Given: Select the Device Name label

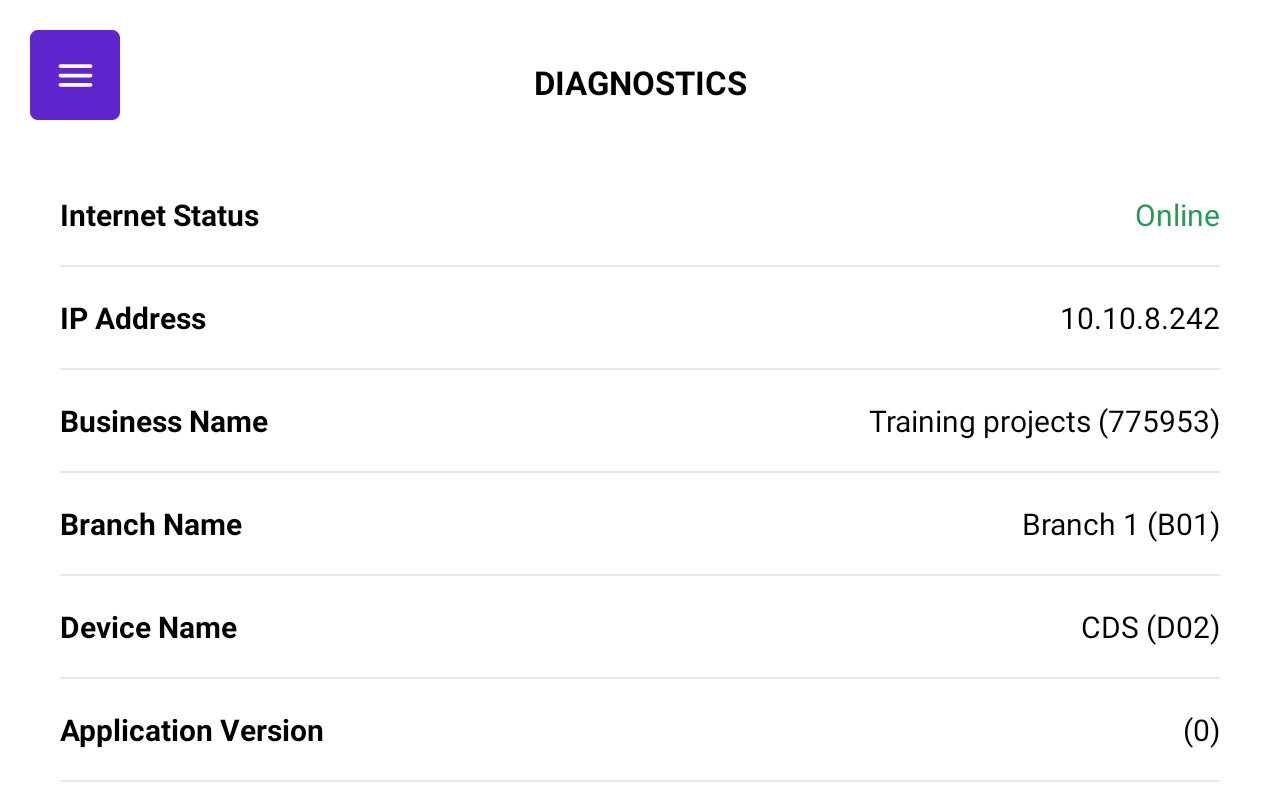Looking at the screenshot, I should click(x=148, y=628).
